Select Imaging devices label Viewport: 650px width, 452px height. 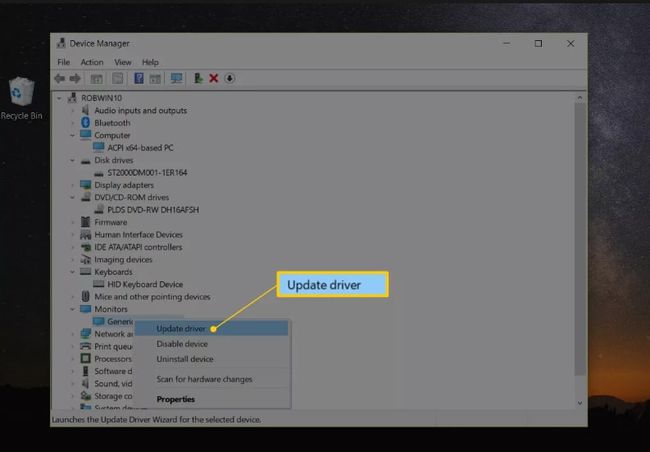pyautogui.click(x=123, y=260)
